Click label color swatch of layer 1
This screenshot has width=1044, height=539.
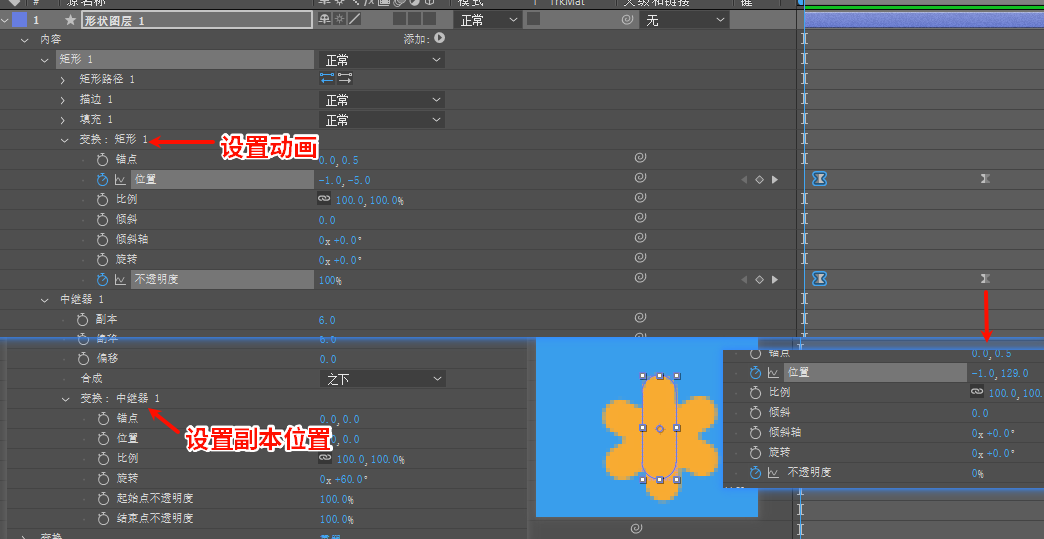pos(19,20)
